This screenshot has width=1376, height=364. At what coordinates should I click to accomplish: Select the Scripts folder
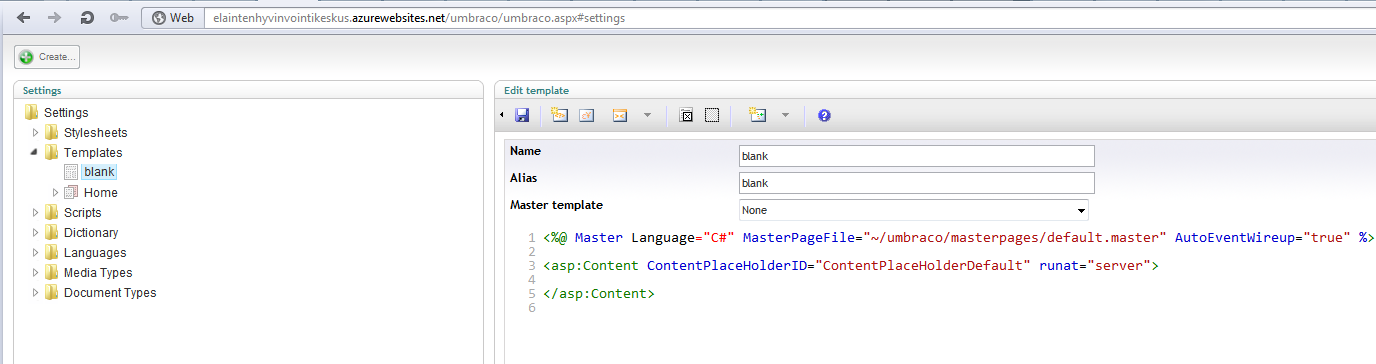82,212
